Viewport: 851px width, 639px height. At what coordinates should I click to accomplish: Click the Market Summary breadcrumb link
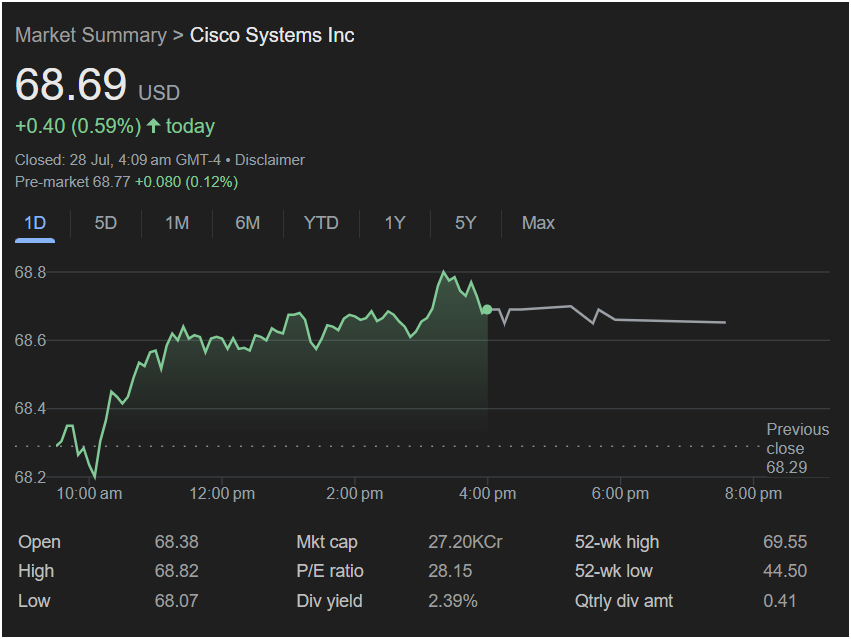(91, 35)
